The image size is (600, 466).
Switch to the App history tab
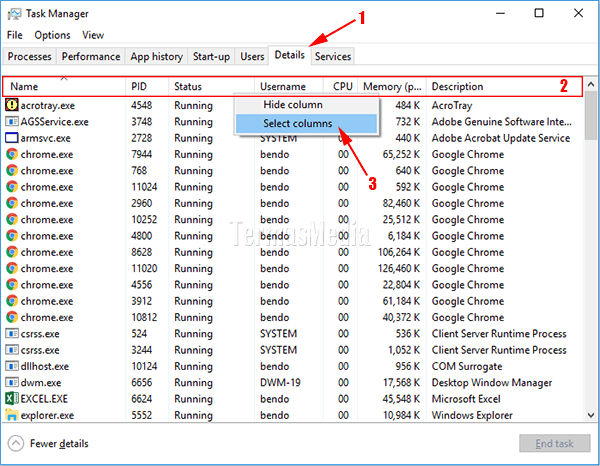tap(157, 57)
